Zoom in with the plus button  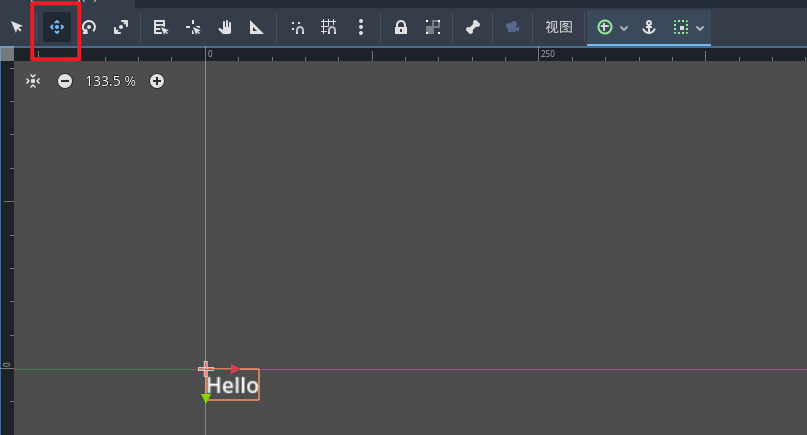point(157,81)
